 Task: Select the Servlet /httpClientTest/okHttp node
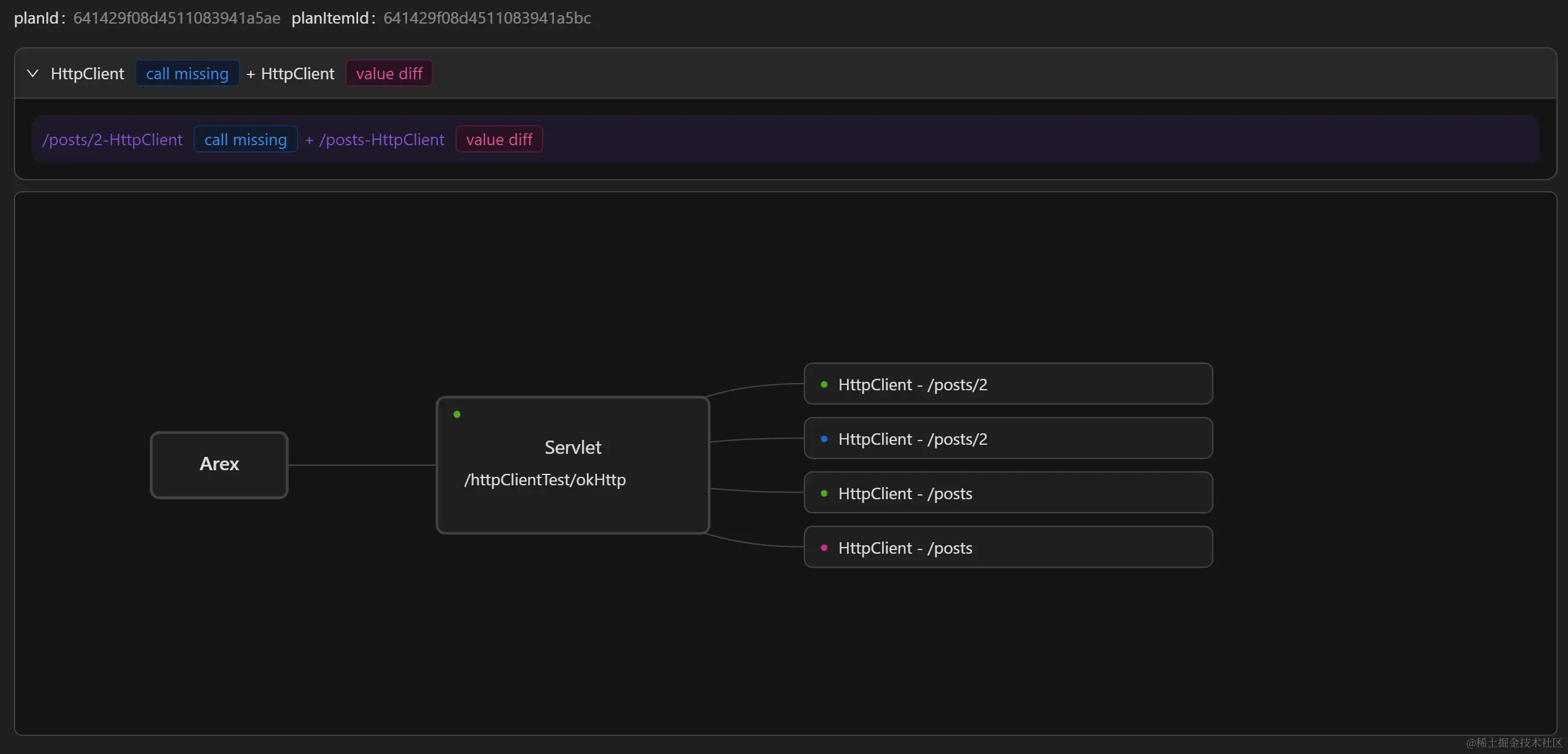point(573,465)
